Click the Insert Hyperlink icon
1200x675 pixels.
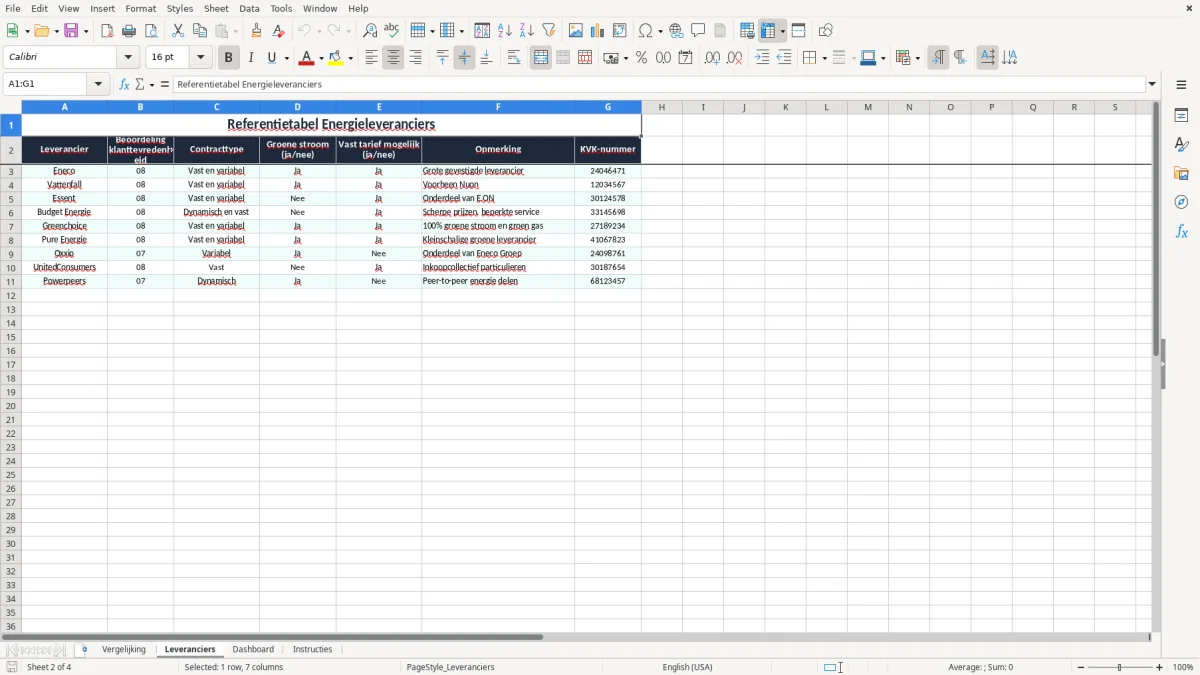point(676,31)
